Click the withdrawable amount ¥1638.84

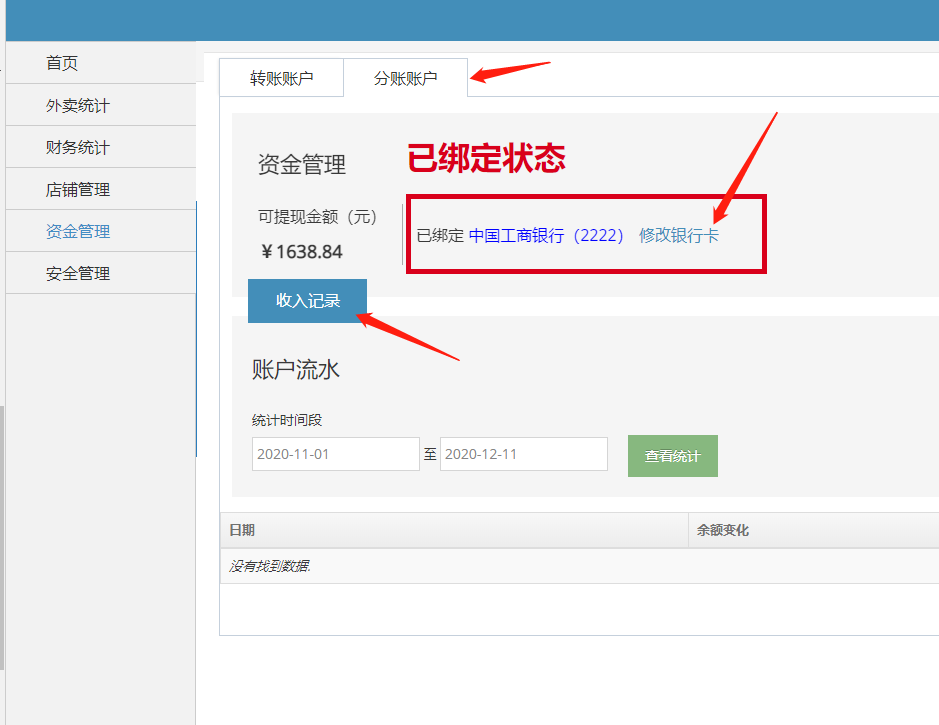tap(301, 252)
